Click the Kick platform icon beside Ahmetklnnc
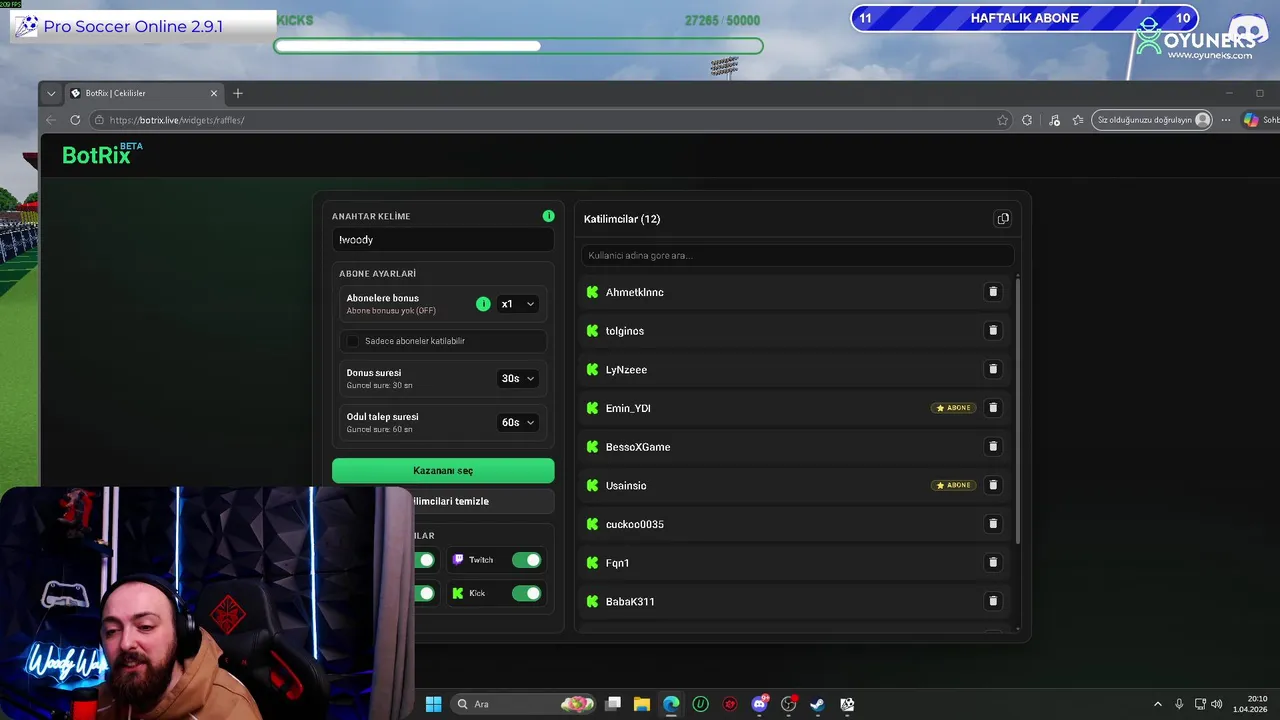The height and width of the screenshot is (720, 1280). pos(592,292)
